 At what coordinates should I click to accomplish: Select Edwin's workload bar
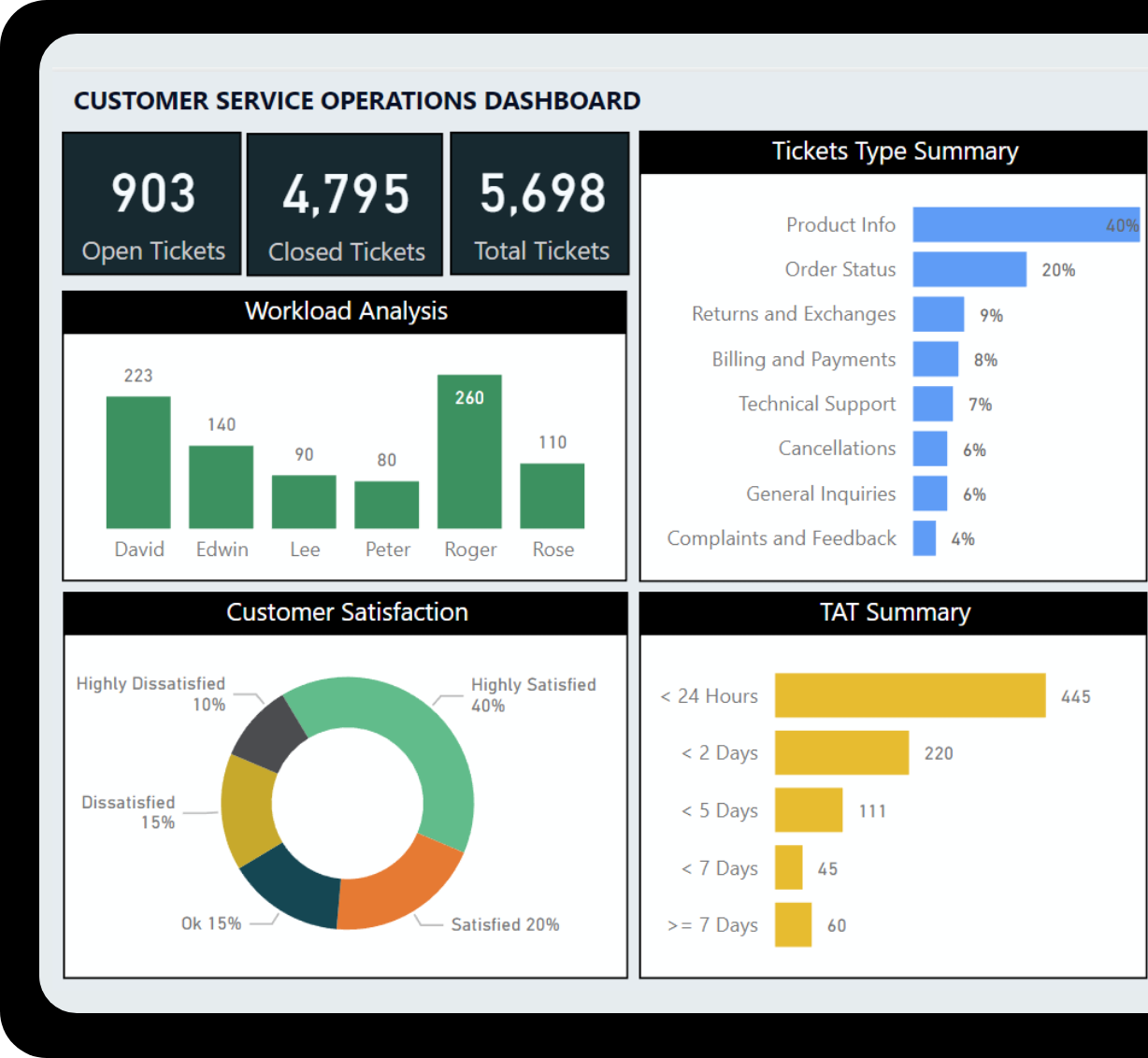[221, 487]
